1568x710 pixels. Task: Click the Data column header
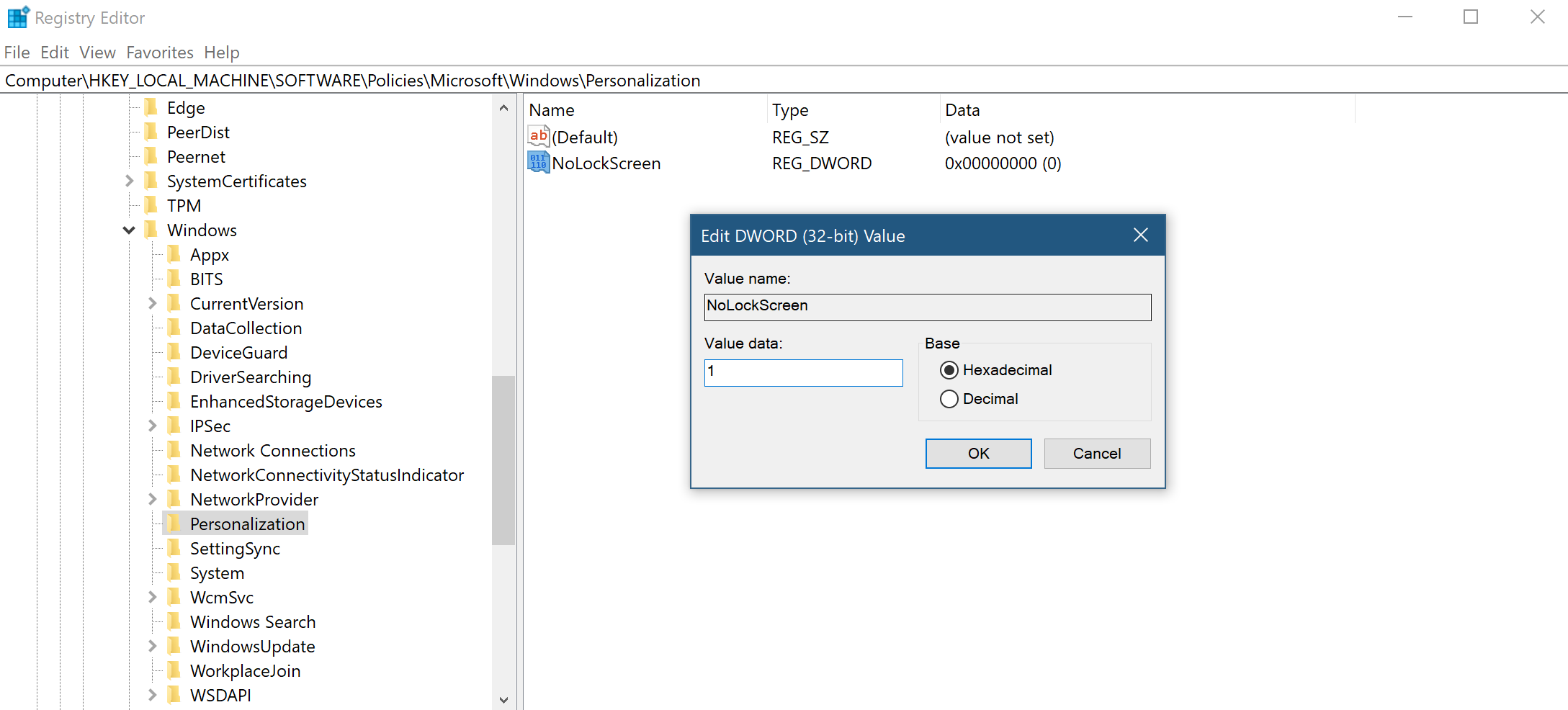1147,110
